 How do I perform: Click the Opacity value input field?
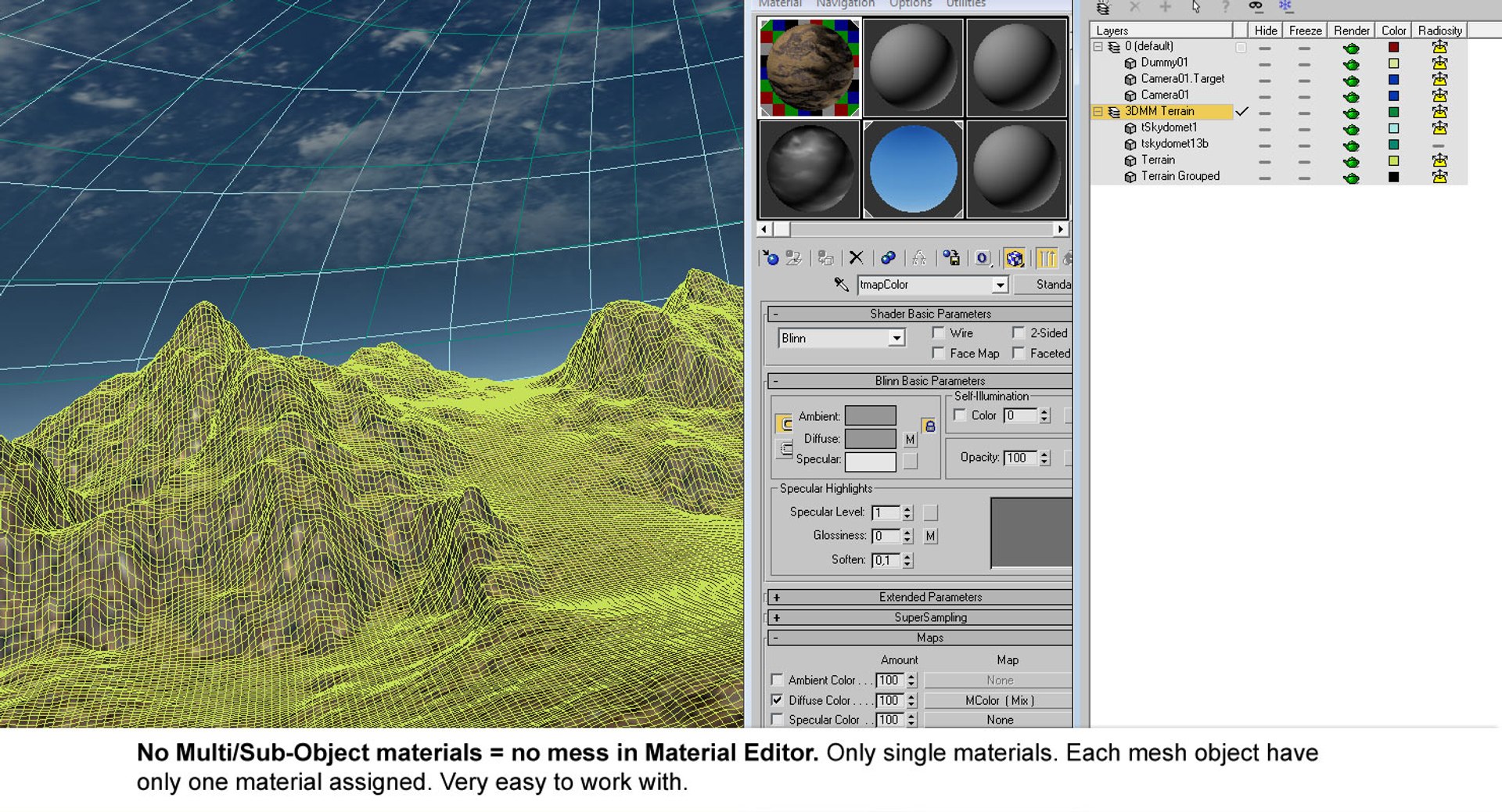pyautogui.click(x=1021, y=458)
